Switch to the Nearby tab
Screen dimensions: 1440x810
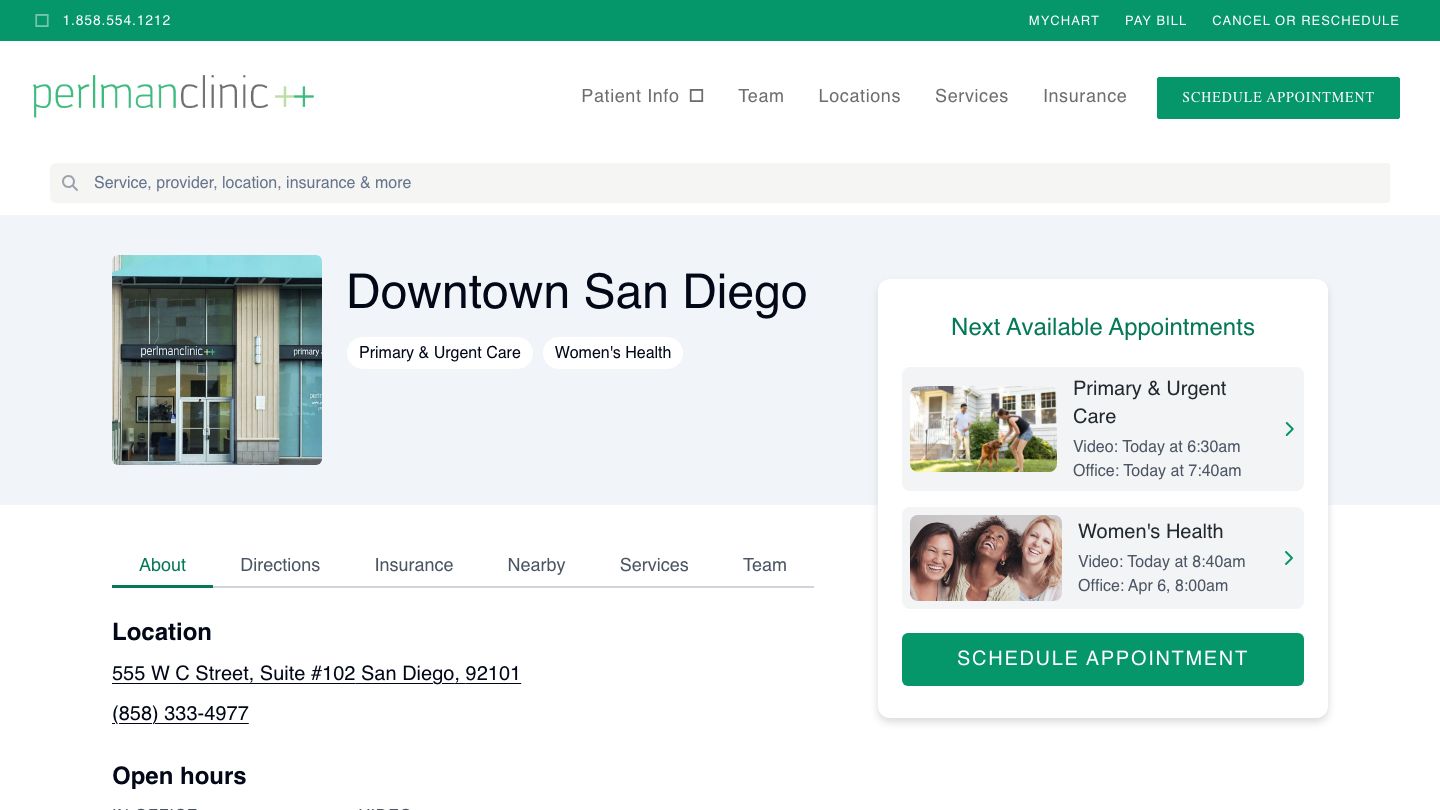click(x=536, y=565)
